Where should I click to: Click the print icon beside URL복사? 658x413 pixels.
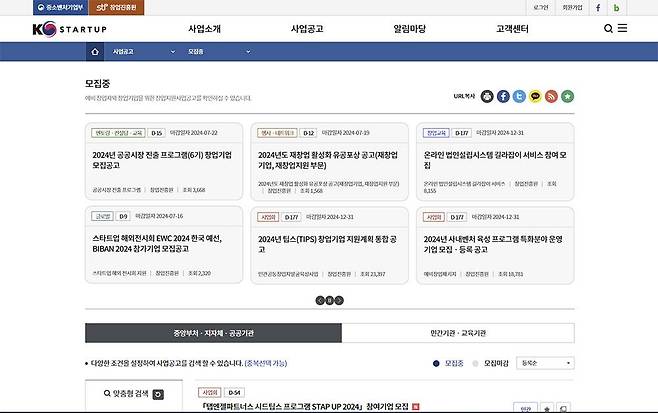point(487,97)
